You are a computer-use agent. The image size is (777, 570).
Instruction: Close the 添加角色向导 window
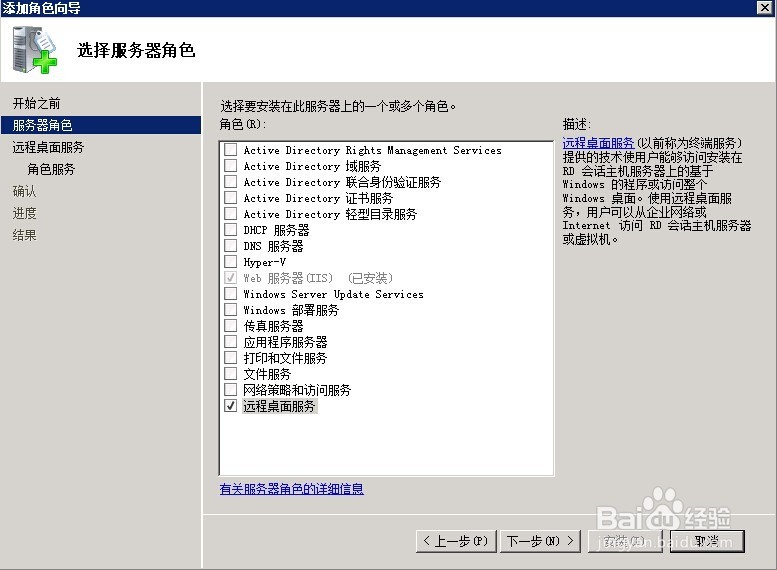coord(765,7)
